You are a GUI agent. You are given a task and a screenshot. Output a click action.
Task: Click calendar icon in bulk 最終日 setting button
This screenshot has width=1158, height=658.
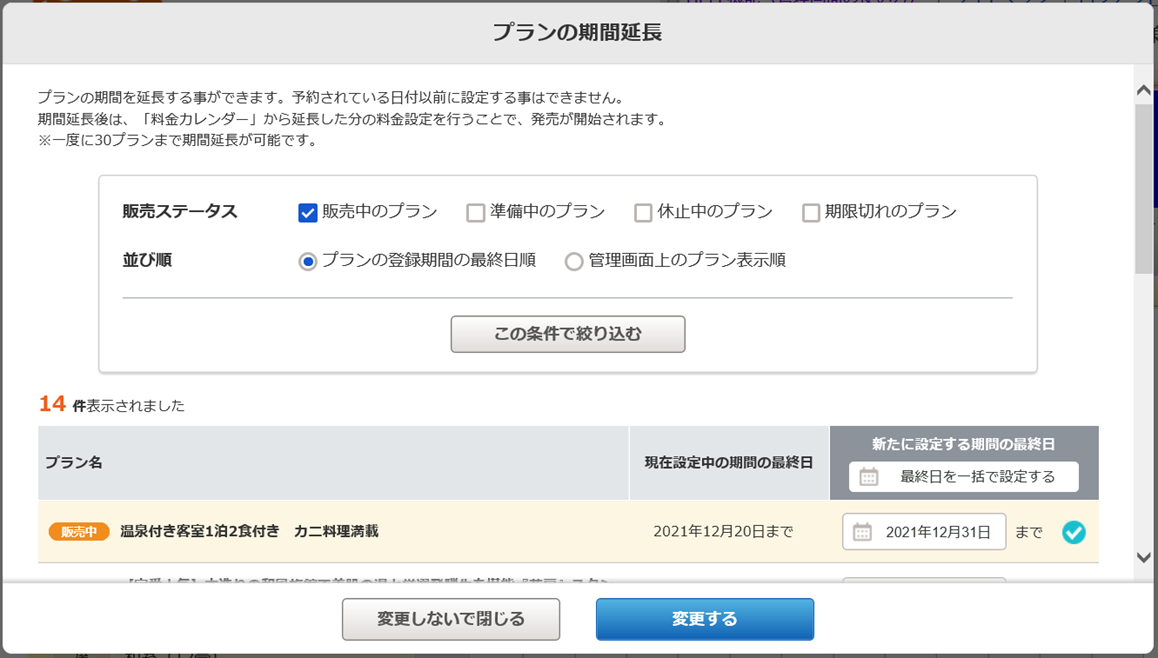(868, 477)
